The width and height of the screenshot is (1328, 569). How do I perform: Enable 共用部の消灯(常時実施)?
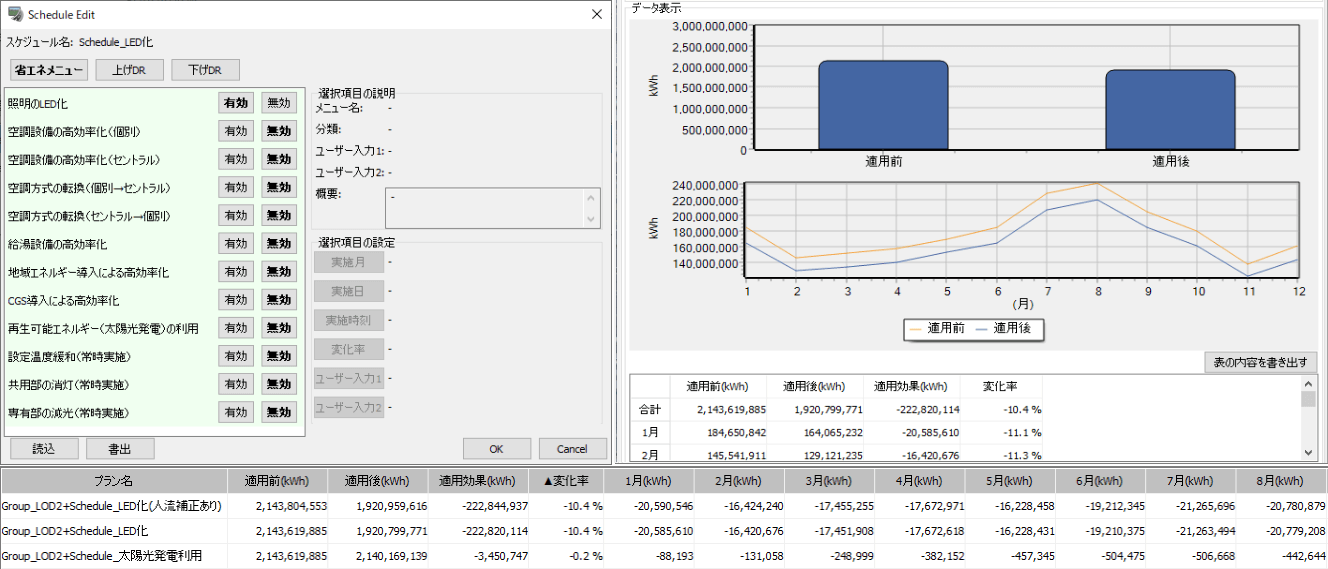[x=236, y=383]
